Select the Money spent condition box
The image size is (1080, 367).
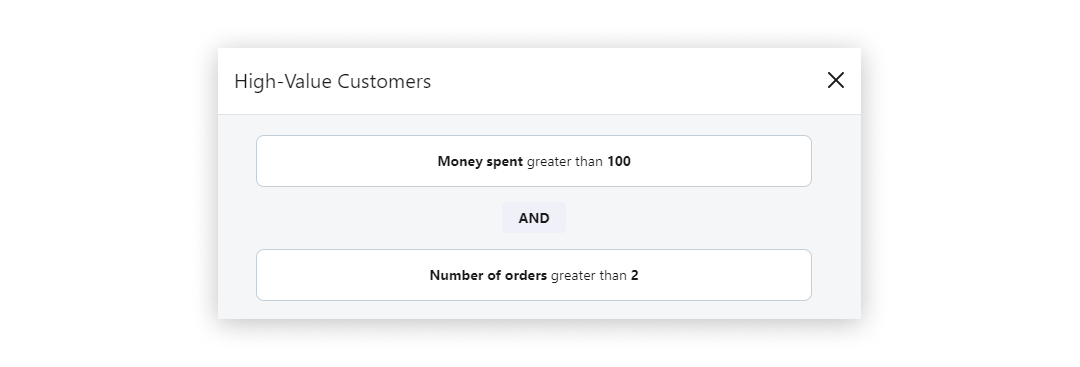coord(534,161)
